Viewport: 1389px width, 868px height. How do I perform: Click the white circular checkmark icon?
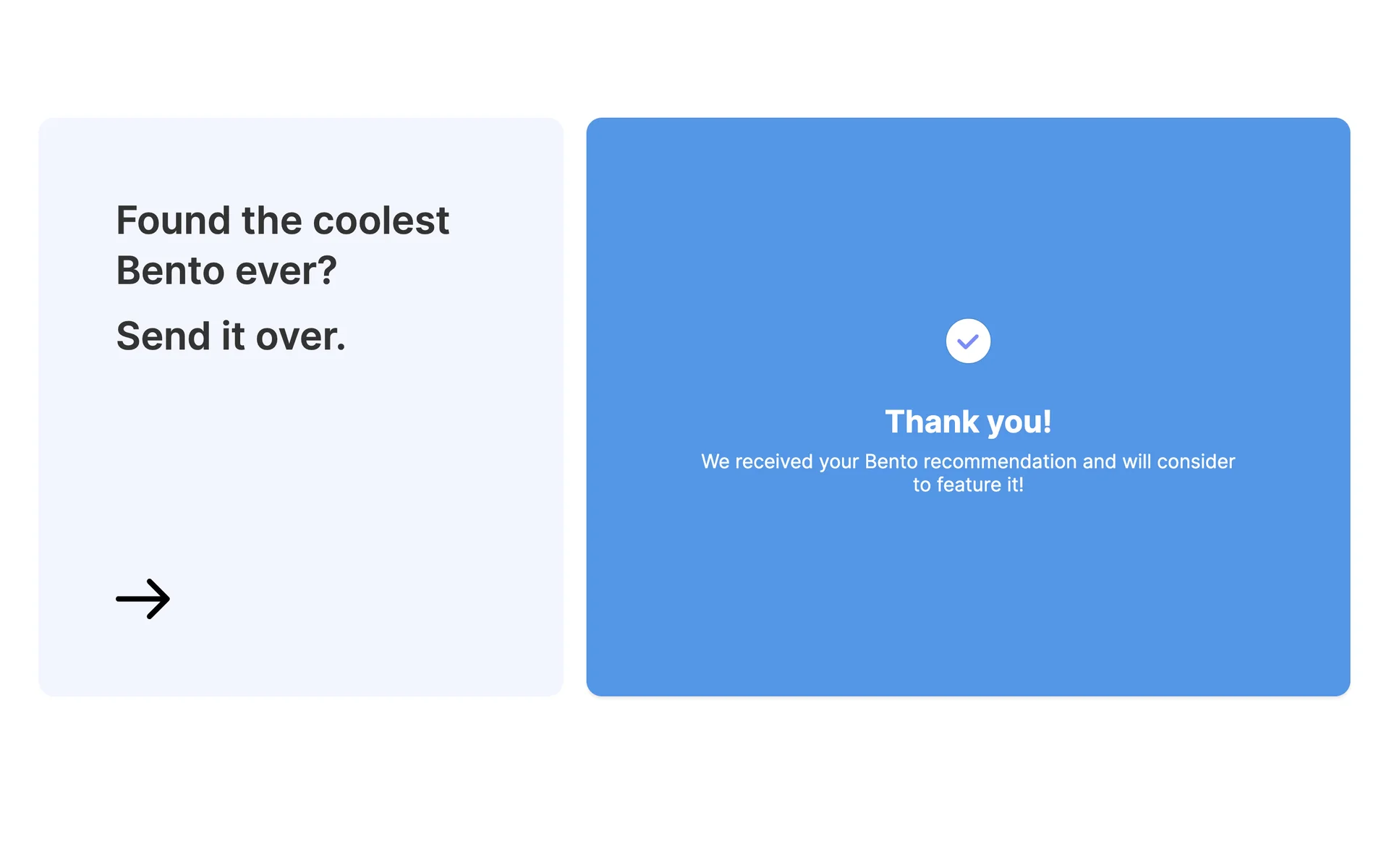968,341
